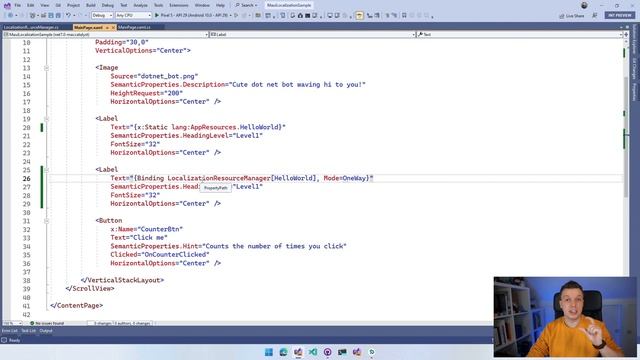Viewport: 640px width, 360px height.
Task: Click the 'No issues found' indicator
Action: [47, 323]
